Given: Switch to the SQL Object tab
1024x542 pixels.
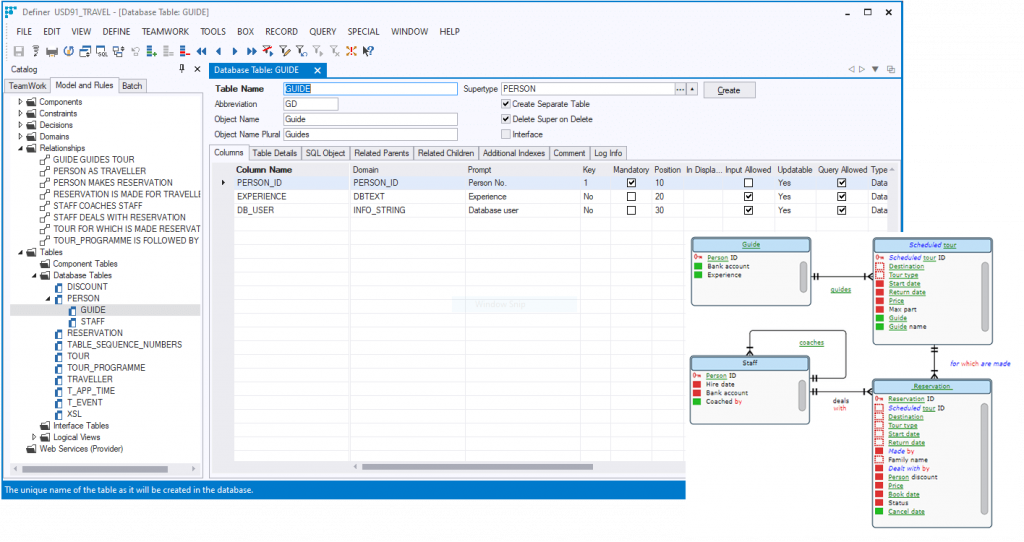Looking at the screenshot, I should coord(326,153).
